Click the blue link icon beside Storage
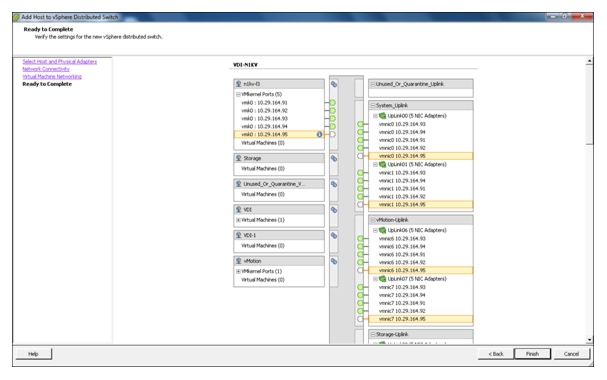The width and height of the screenshot is (607, 380). 334,158
